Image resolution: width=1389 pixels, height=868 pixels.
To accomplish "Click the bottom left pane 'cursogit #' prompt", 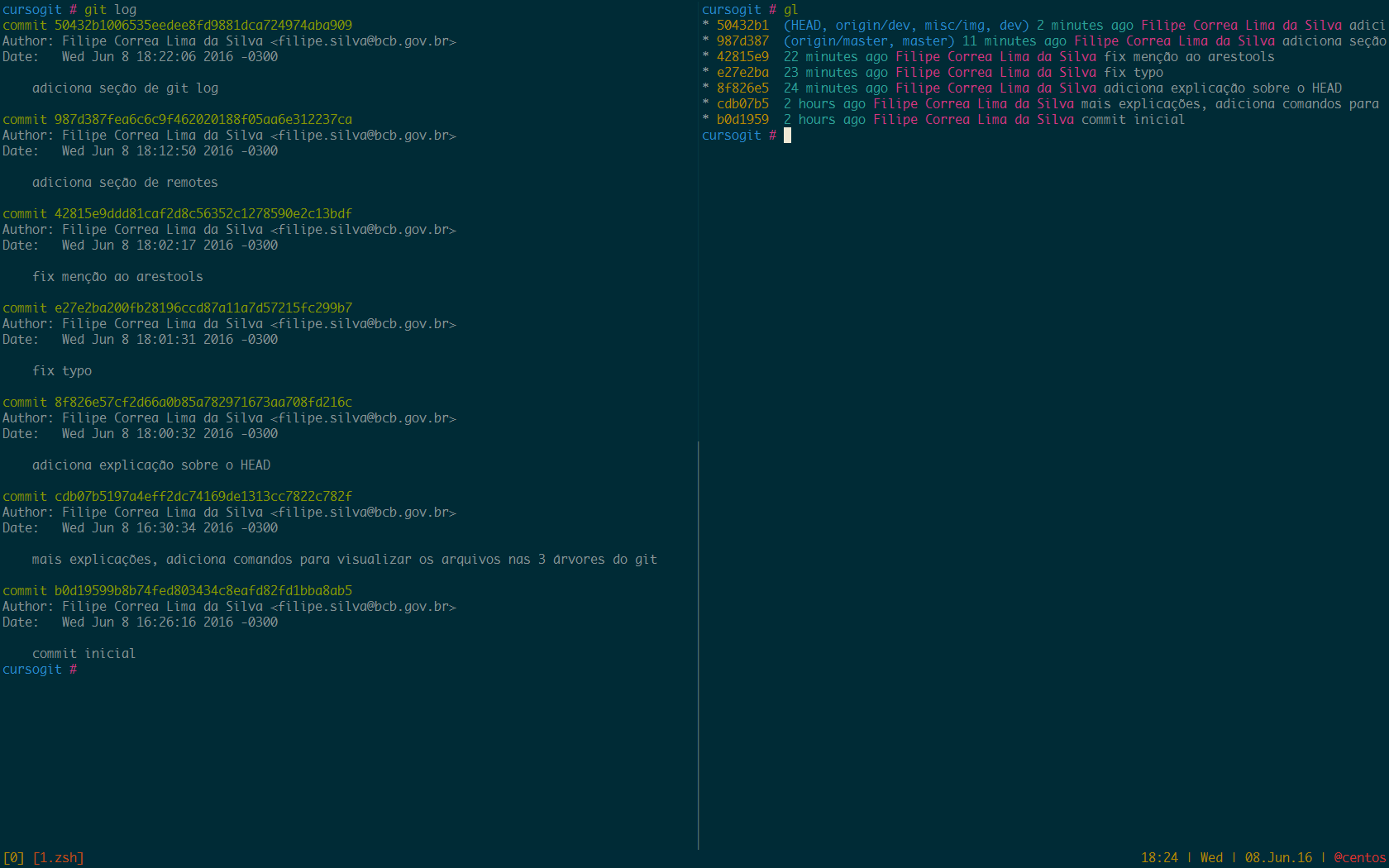I will [x=40, y=670].
